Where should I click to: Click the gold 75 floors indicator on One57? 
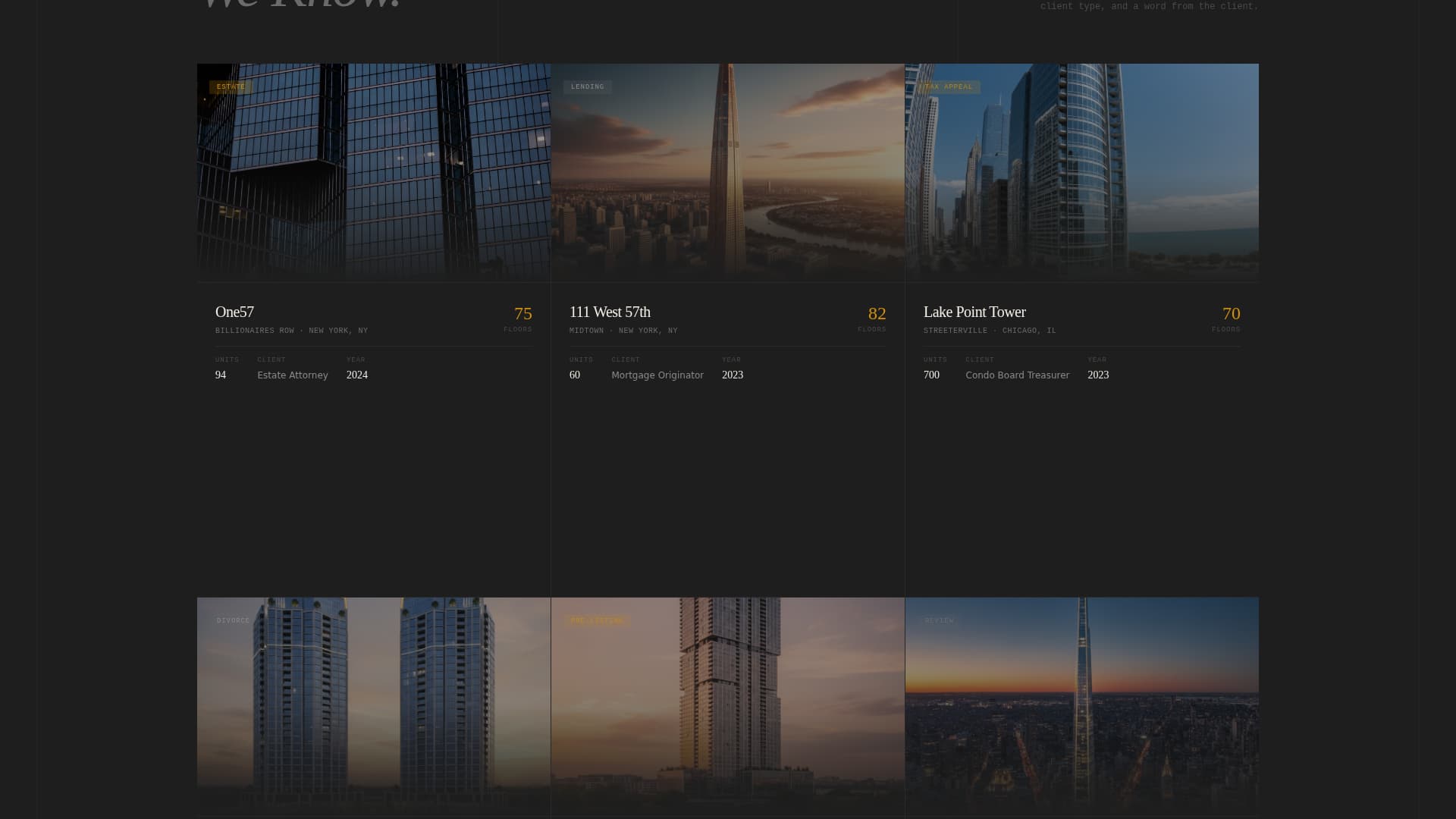(523, 313)
